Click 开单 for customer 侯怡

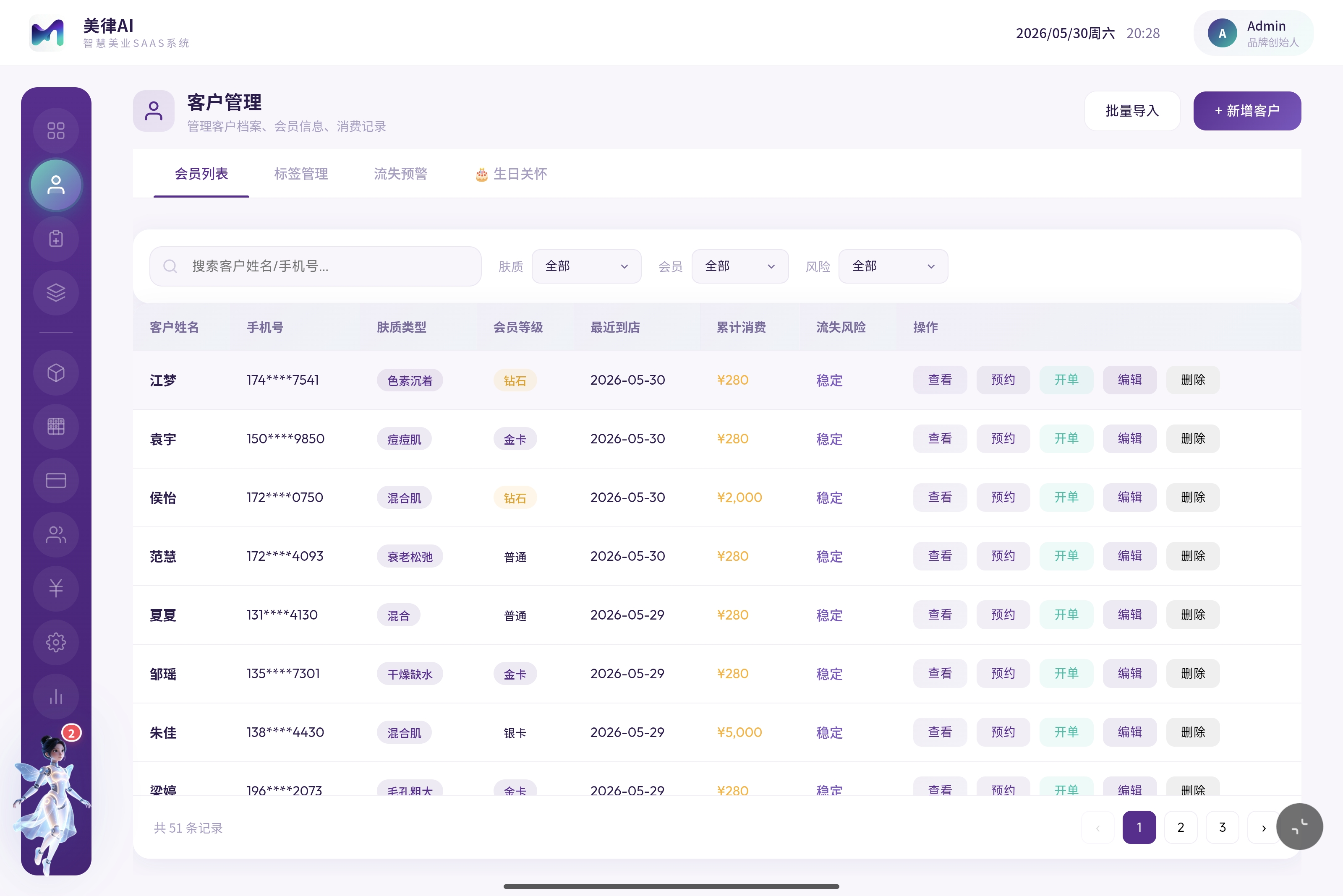(1066, 497)
